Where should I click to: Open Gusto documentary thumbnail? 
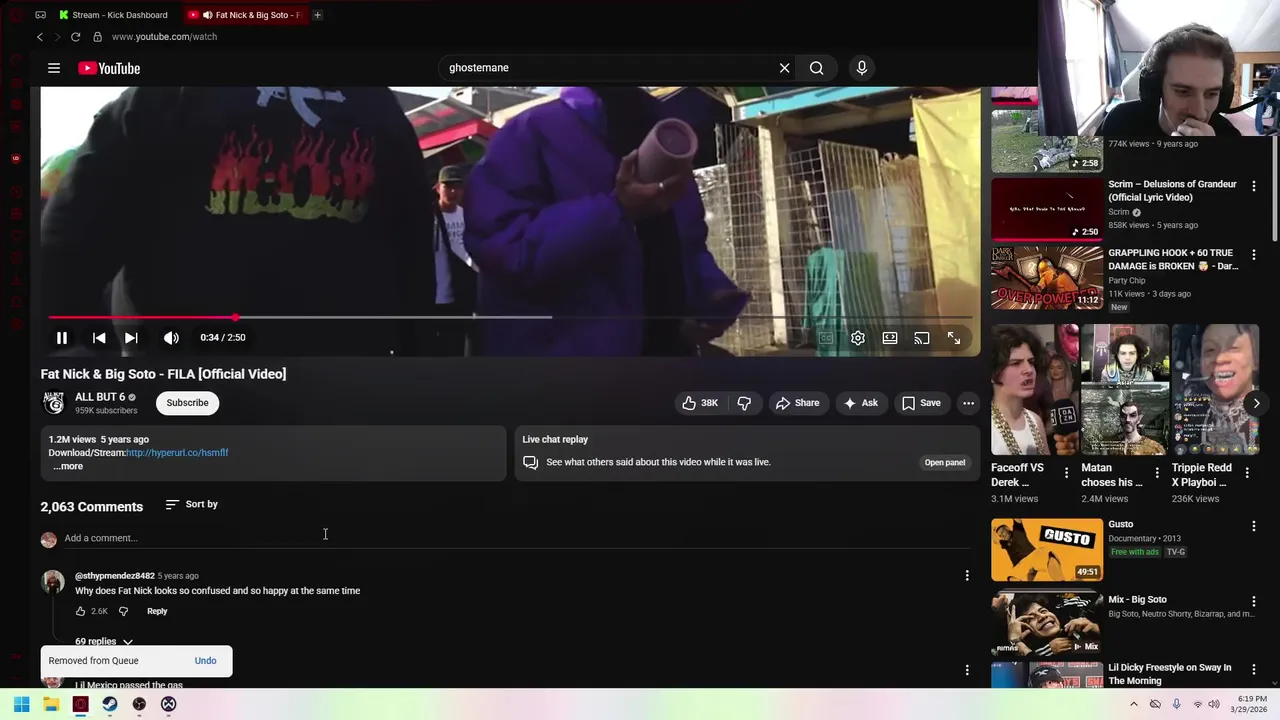tap(1047, 549)
